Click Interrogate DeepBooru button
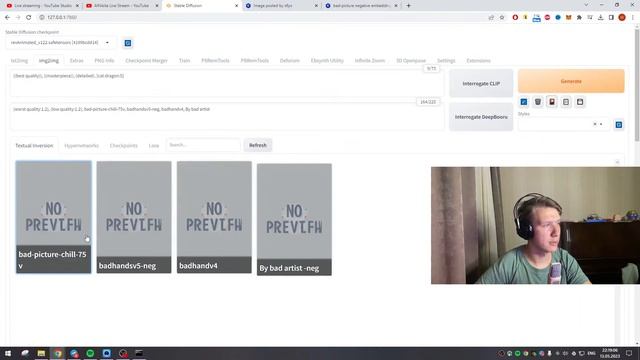The width and height of the screenshot is (640, 360). pyautogui.click(x=481, y=117)
